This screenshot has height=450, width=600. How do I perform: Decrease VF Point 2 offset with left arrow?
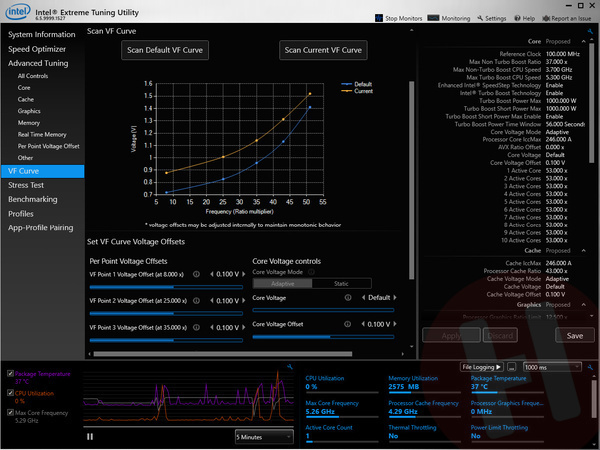click(x=212, y=301)
